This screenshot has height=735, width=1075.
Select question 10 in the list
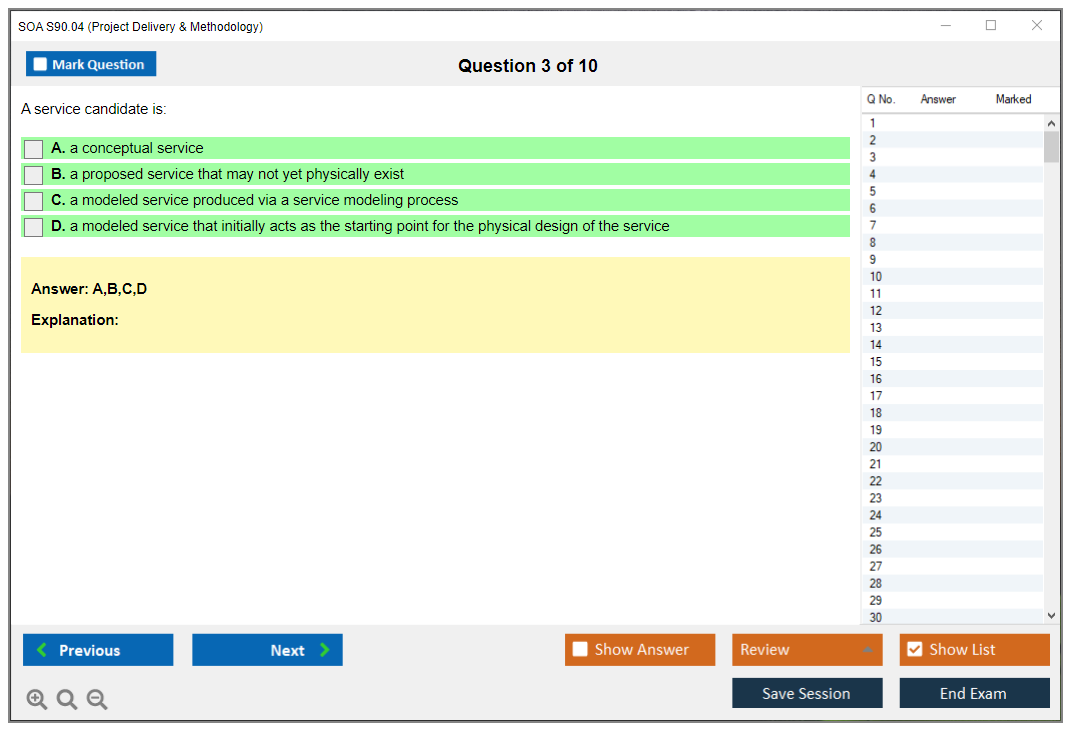point(876,277)
